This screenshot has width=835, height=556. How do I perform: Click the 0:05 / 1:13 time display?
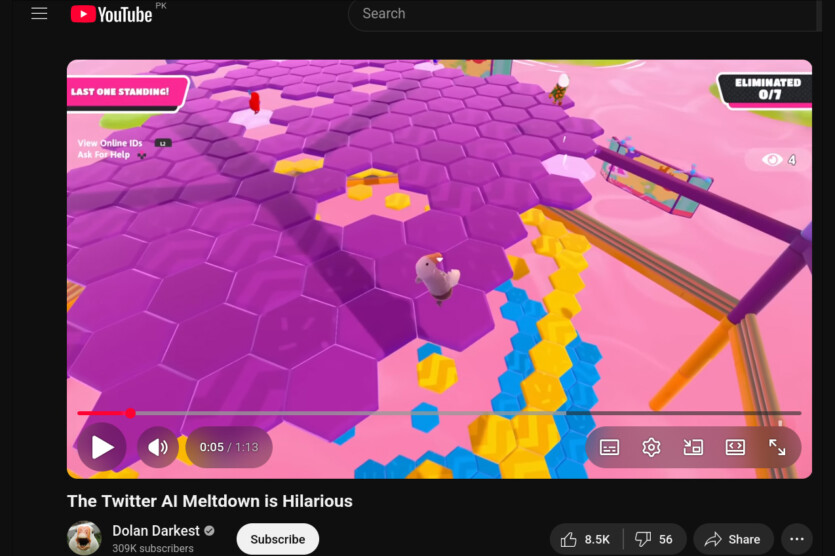(229, 447)
